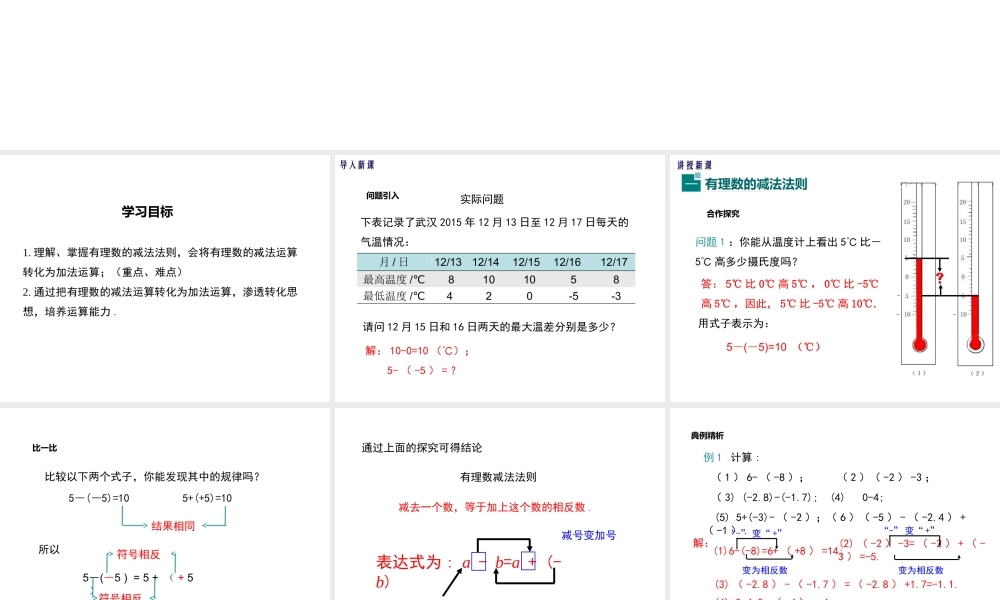
Task: Click the 符号相反 bracket annotation
Action: (139, 554)
